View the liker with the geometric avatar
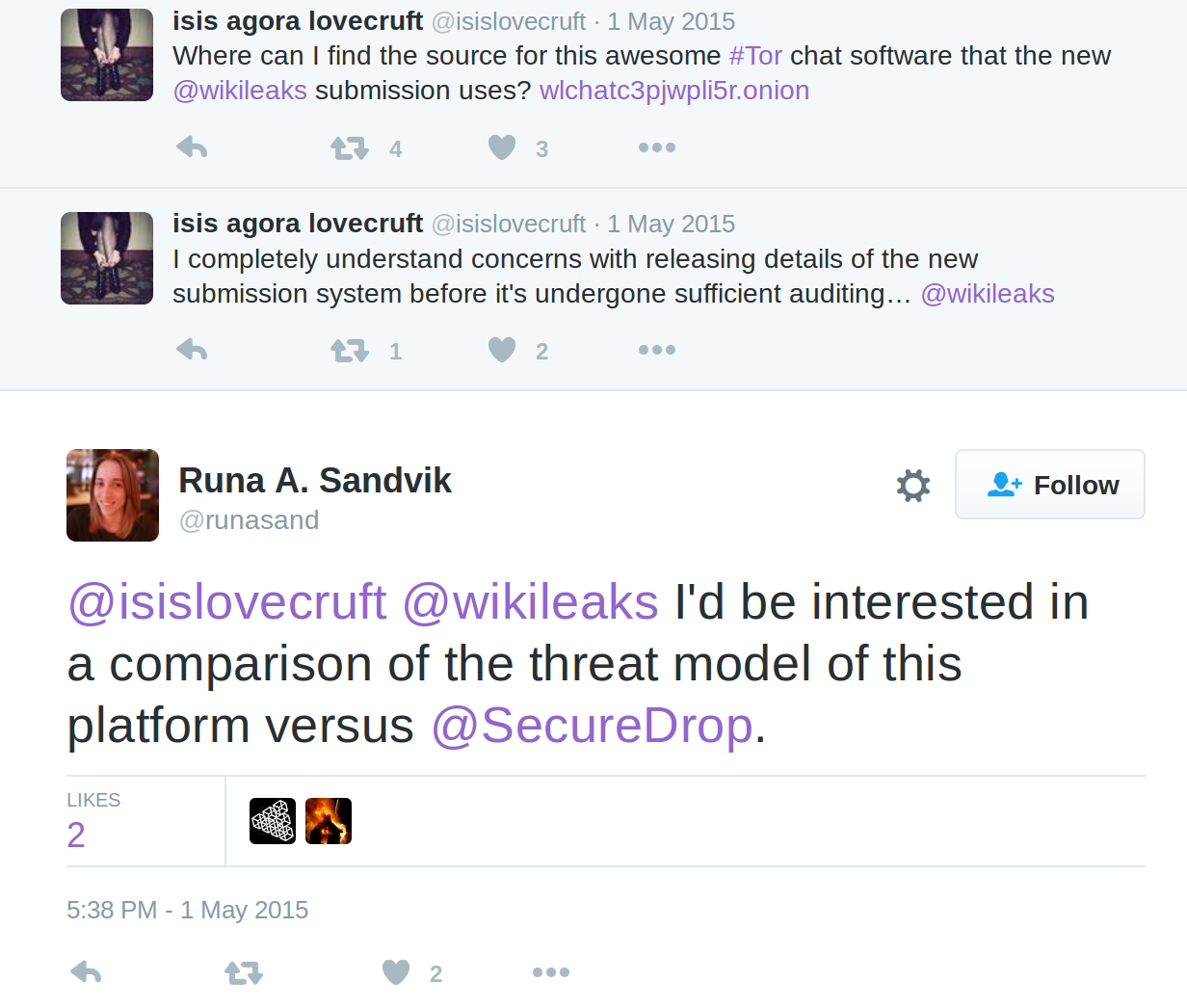 click(273, 821)
